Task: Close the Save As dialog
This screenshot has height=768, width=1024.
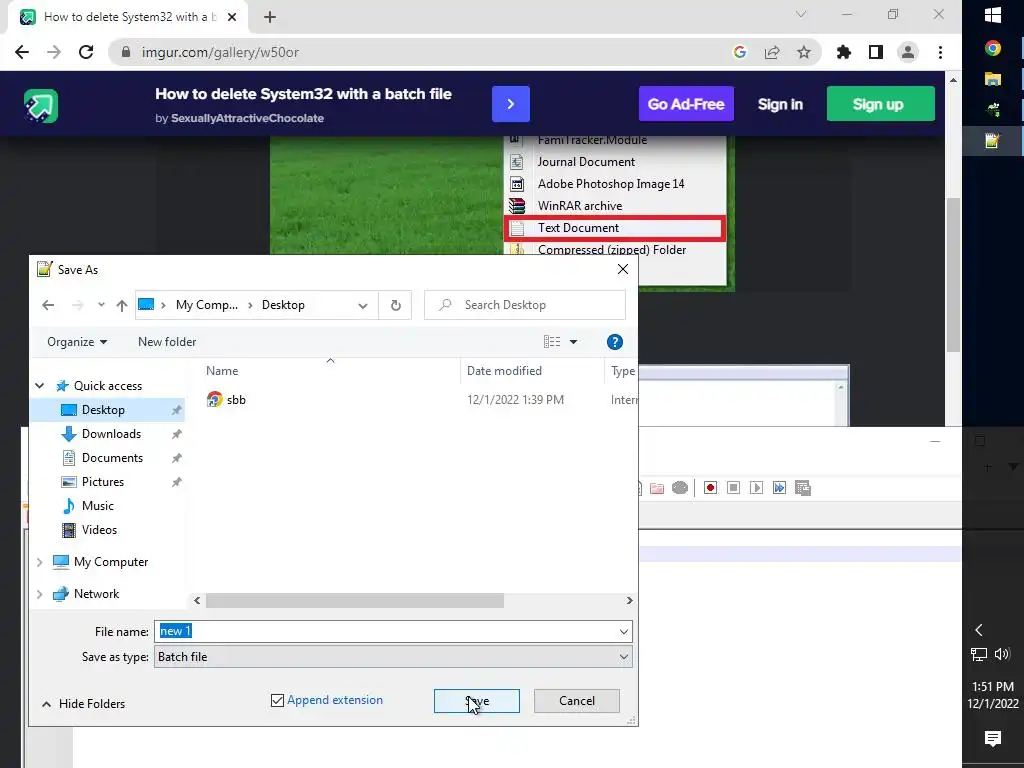Action: point(623,269)
